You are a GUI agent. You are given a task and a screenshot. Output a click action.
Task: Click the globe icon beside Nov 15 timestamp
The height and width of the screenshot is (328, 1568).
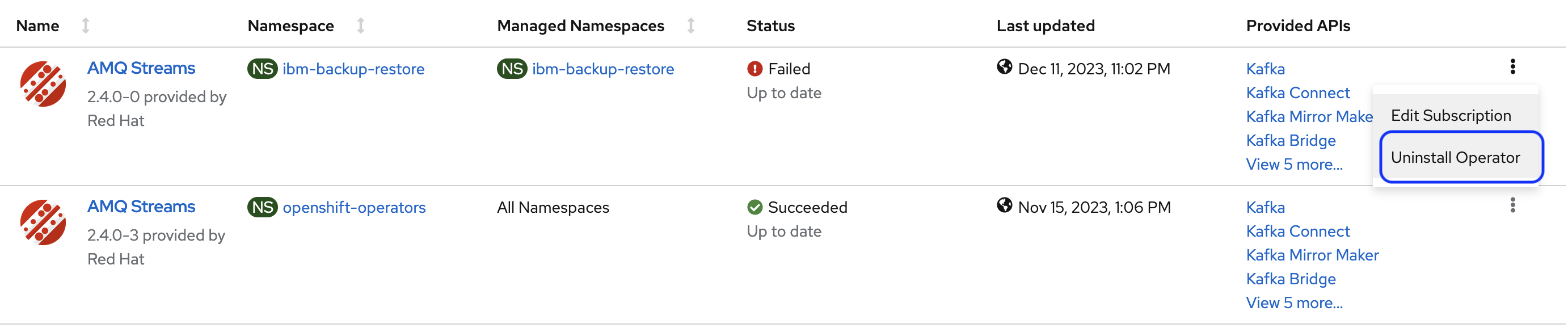click(x=1005, y=207)
